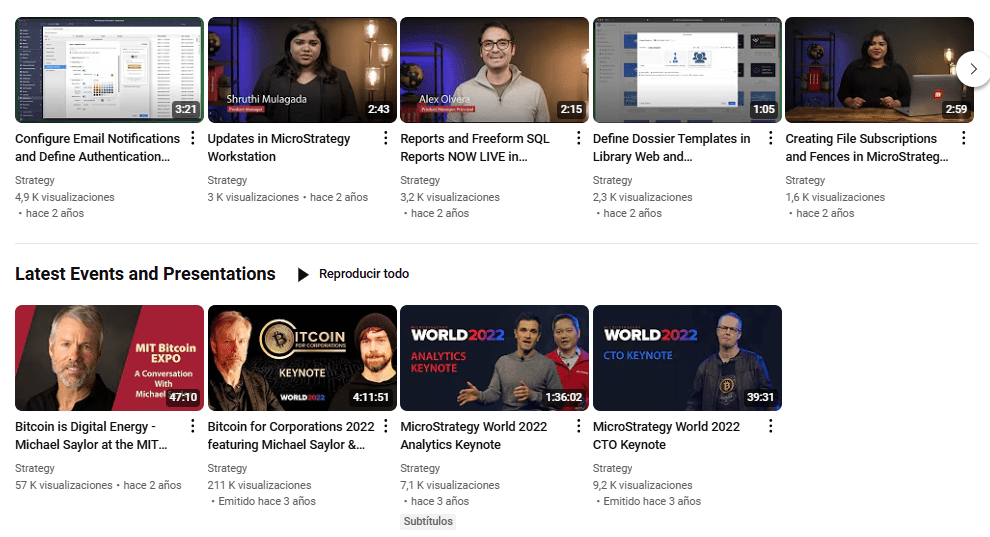Click the 4:11:51 duration badge
Viewport: 990px width, 537px height.
(371, 397)
